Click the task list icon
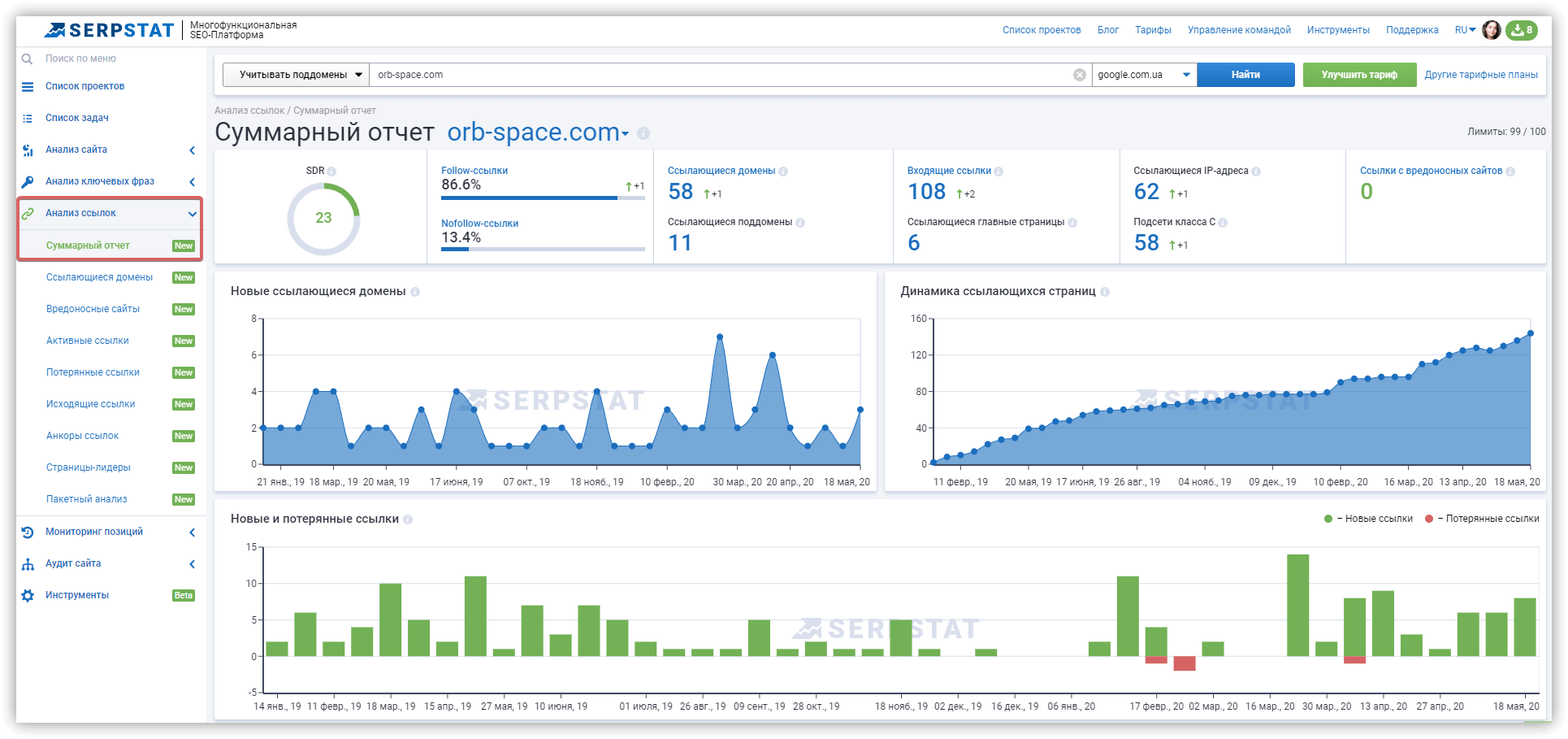This screenshot has width=1568, height=739. click(x=28, y=118)
